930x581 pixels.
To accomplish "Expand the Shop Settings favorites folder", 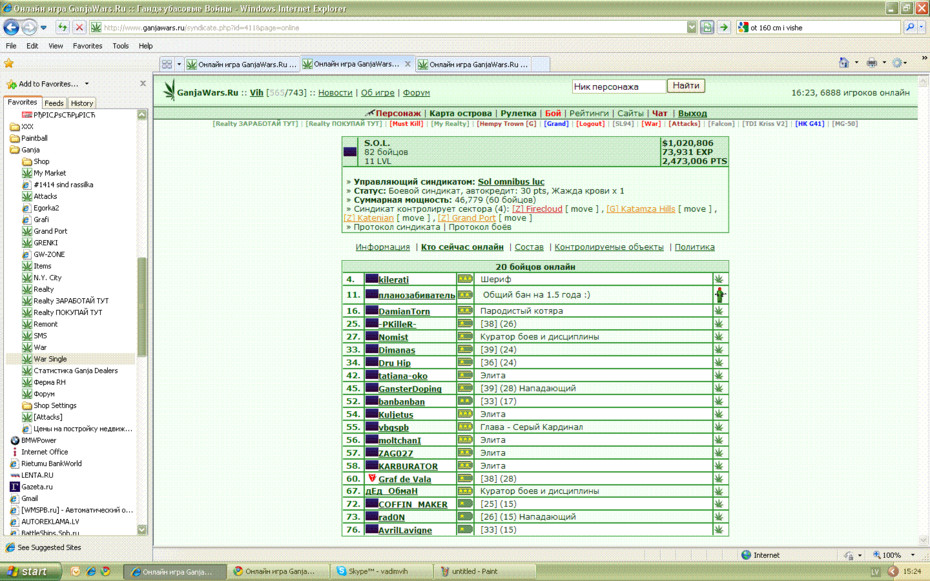I will coord(49,406).
